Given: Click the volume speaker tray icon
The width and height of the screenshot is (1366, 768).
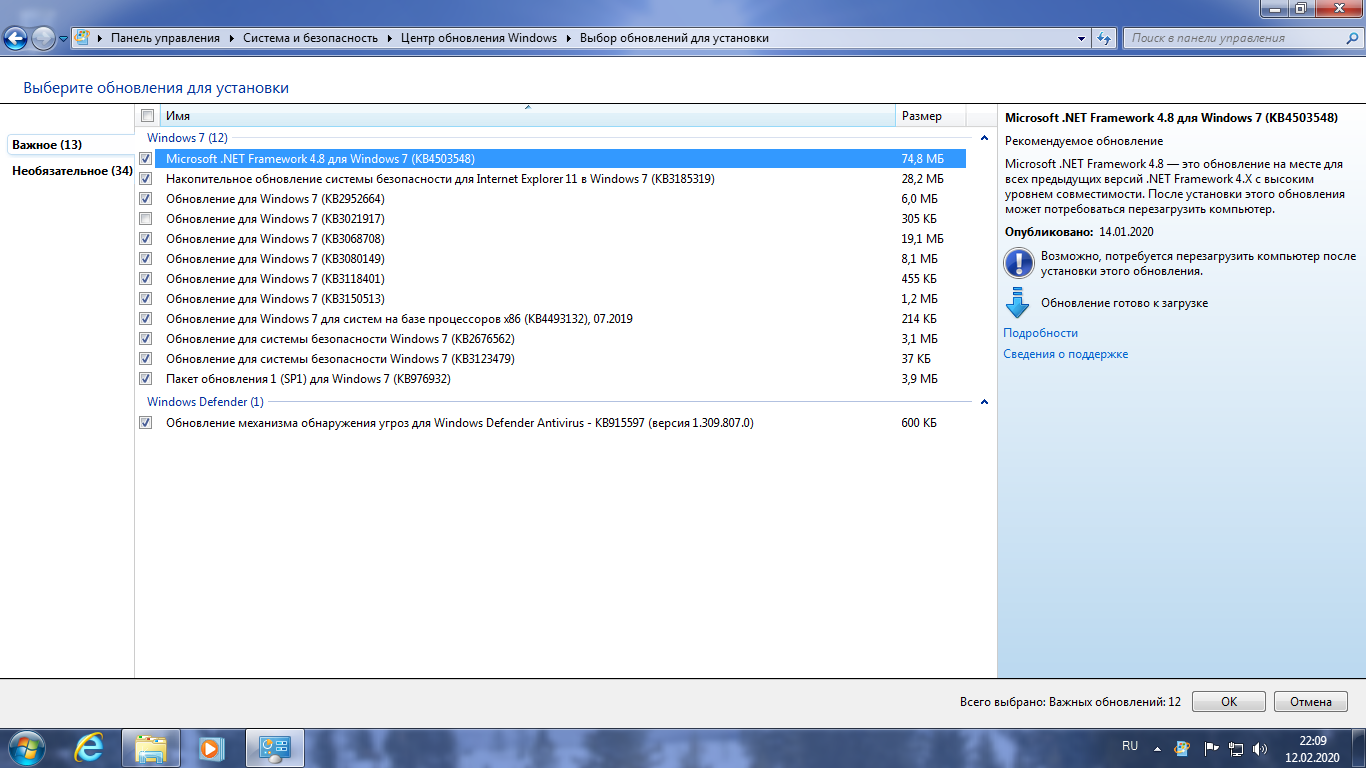Looking at the screenshot, I should (1261, 748).
